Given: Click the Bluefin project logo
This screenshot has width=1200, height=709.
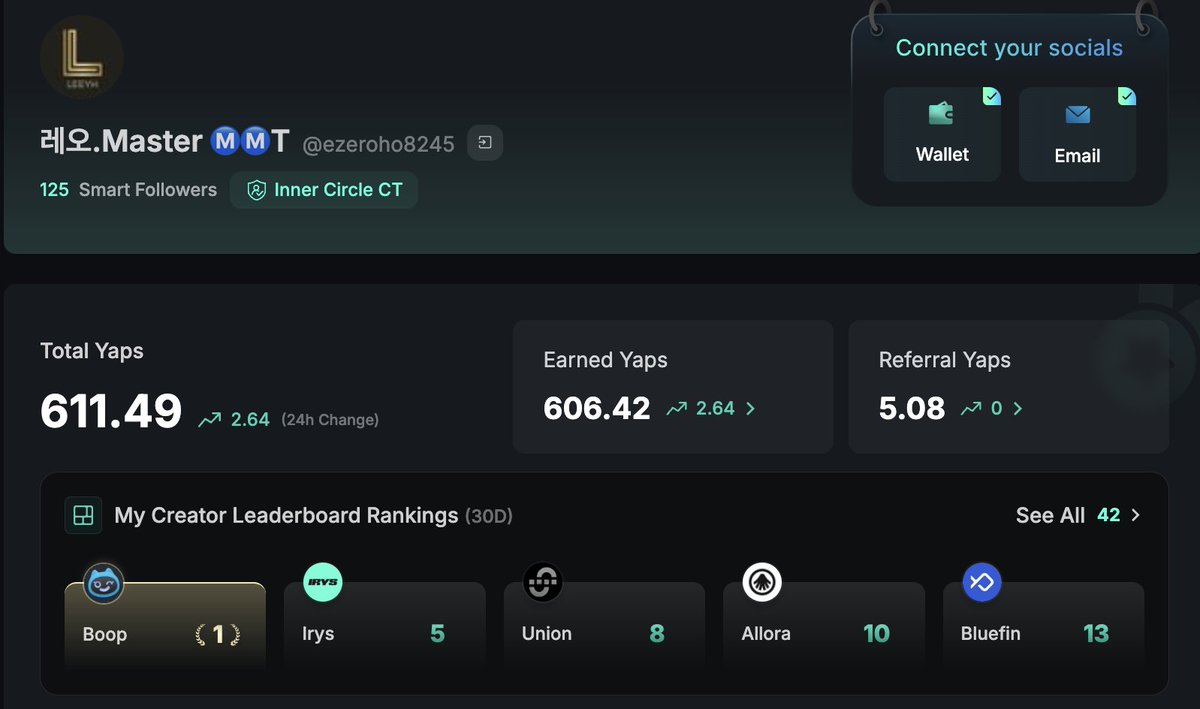Looking at the screenshot, I should tap(982, 582).
